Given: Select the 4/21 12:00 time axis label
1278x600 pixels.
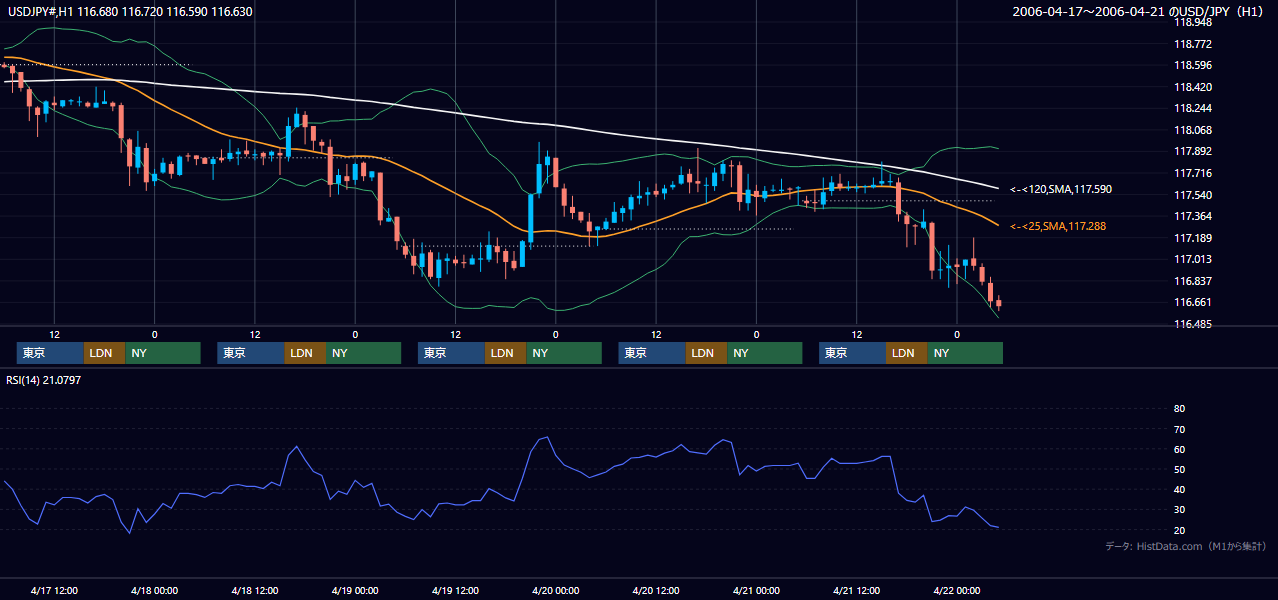Looking at the screenshot, I should [857, 590].
